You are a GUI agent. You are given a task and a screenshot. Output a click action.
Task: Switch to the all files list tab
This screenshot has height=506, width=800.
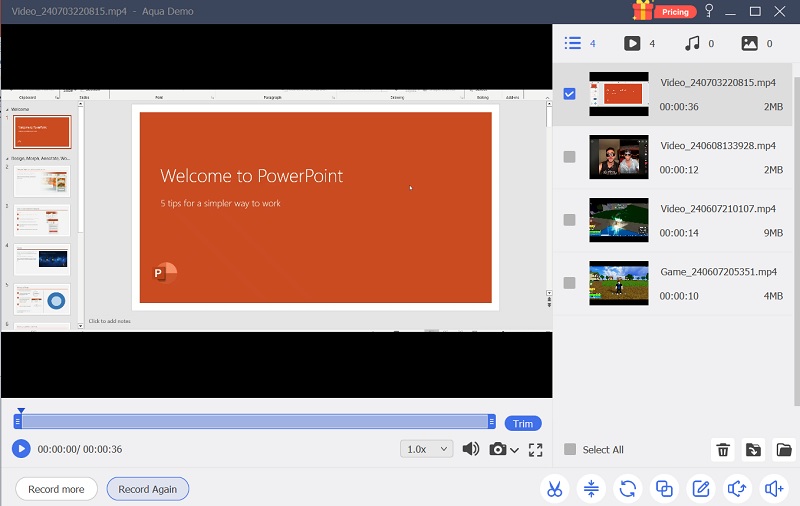click(580, 43)
